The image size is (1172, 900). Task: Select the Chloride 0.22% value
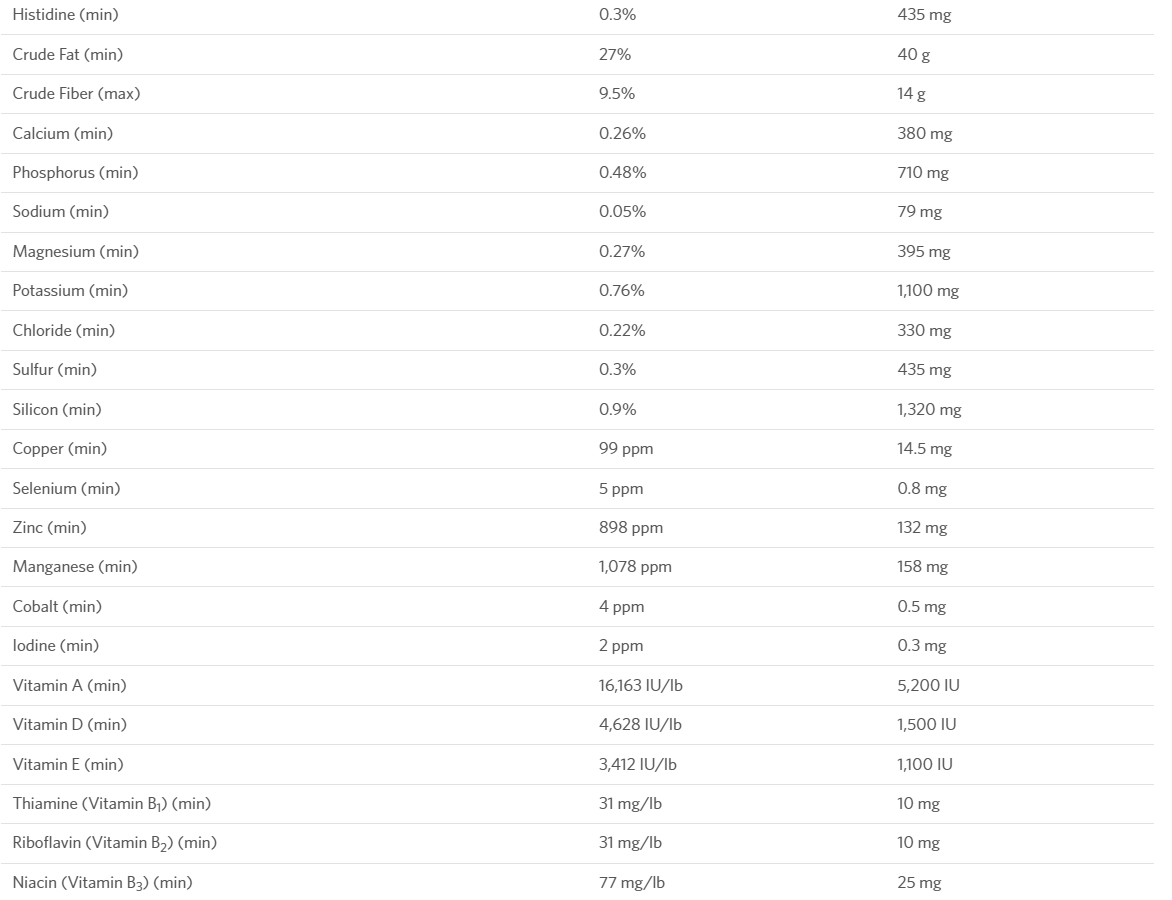coord(622,330)
